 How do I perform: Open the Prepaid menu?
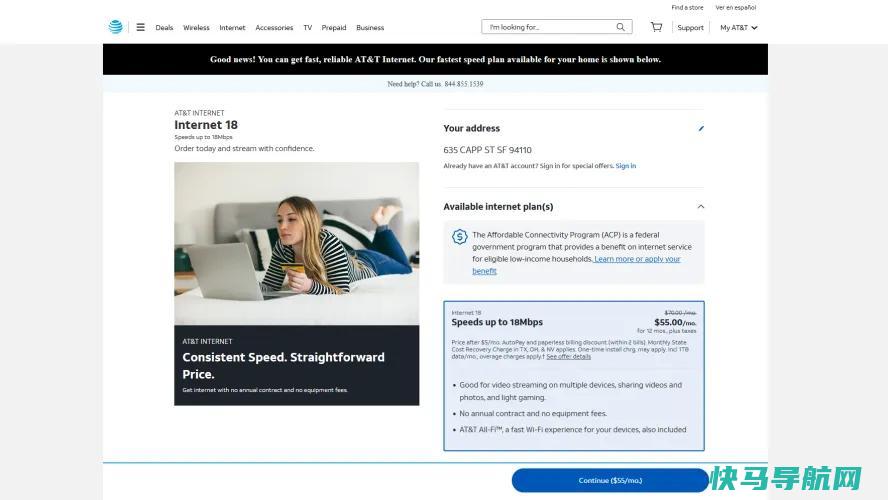(x=334, y=27)
